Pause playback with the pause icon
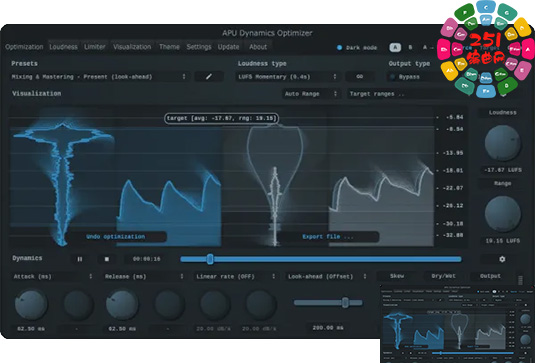535x363 pixels. (x=79, y=259)
